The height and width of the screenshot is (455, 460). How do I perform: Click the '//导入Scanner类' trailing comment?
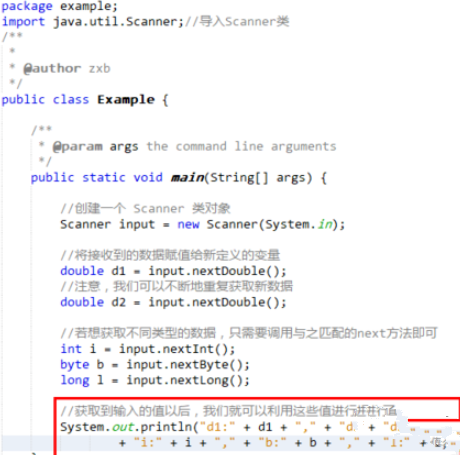click(x=237, y=22)
